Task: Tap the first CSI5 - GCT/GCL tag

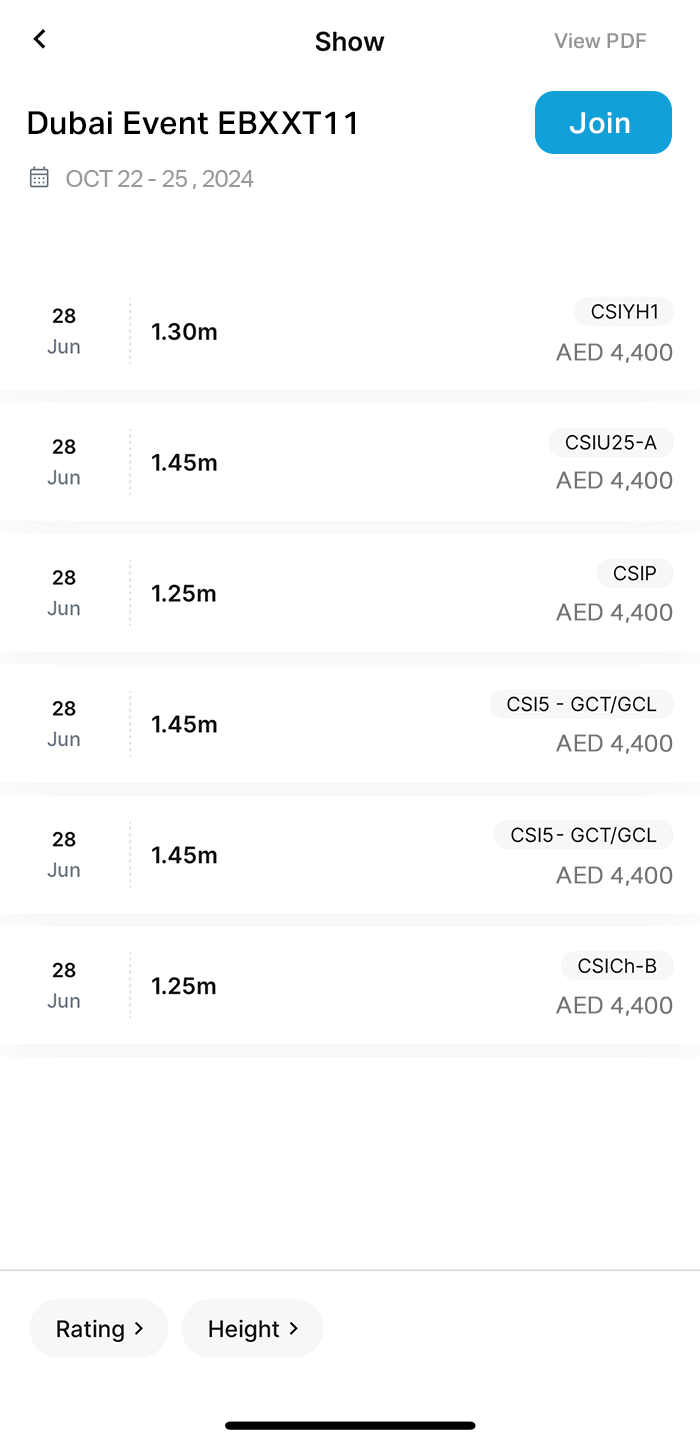Action: [x=581, y=704]
